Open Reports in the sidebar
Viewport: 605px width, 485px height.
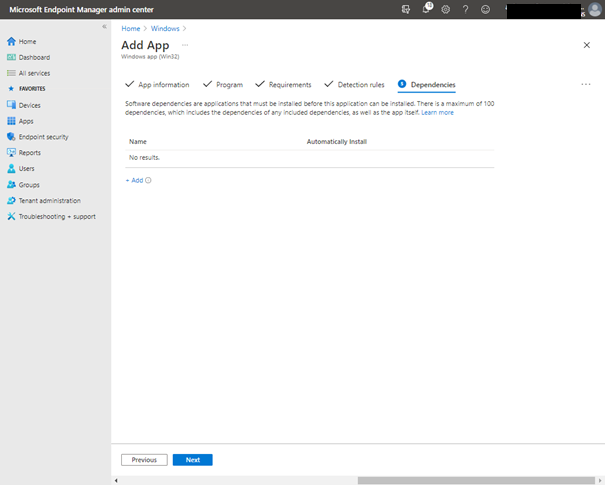click(x=24, y=153)
